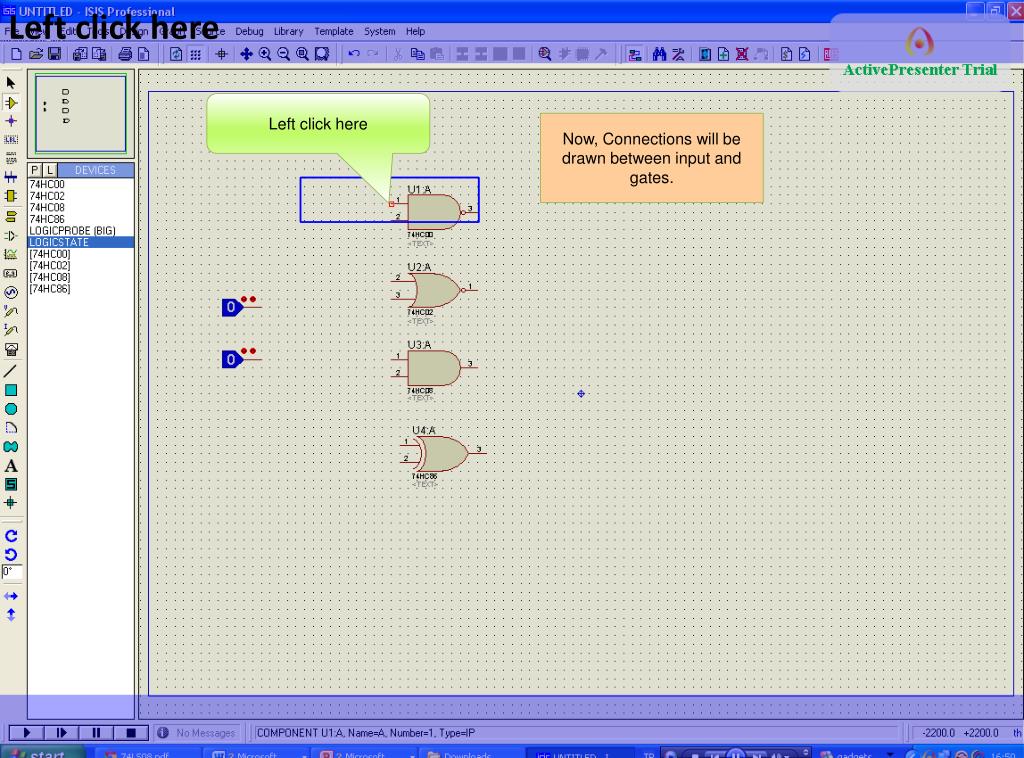Open the property assignment tool
1024x758 pixels.
679,54
